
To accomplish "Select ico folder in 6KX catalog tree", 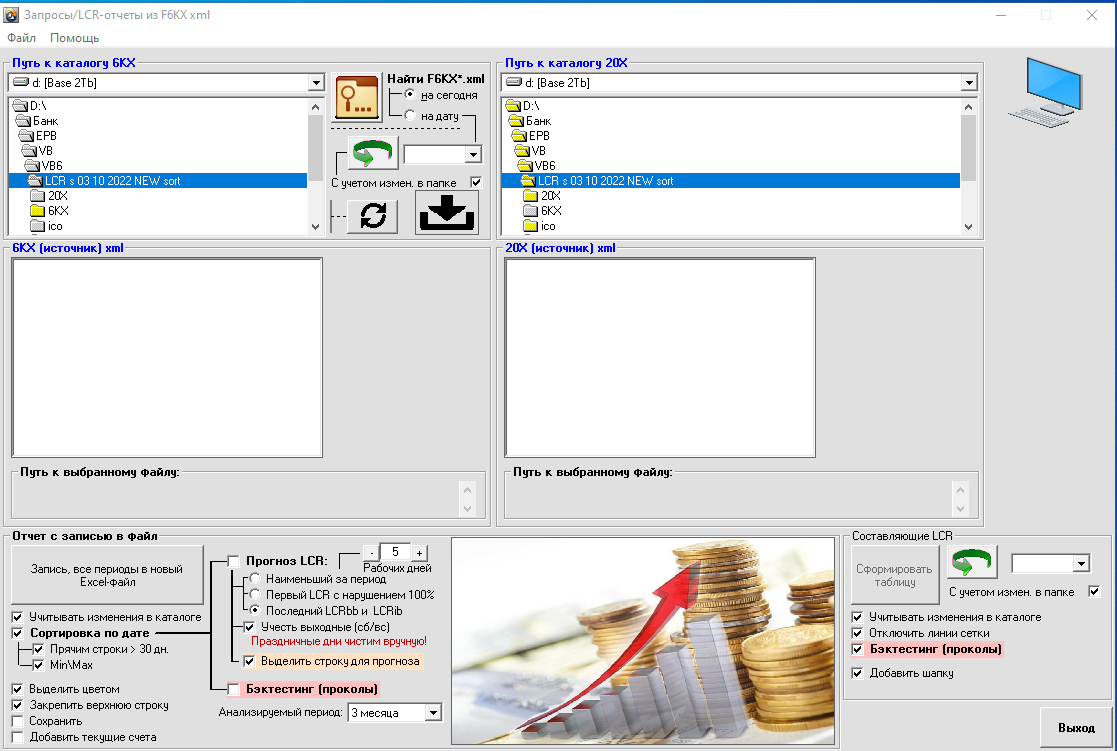I will point(47,226).
